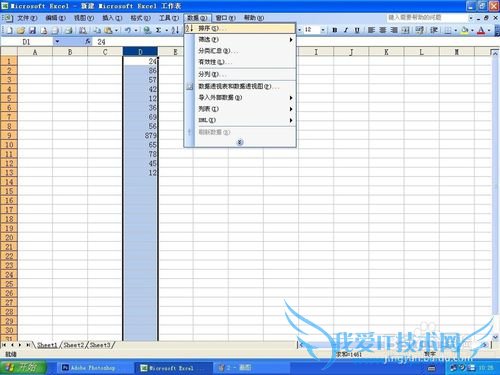Click cell D9 containing 879
The height and width of the screenshot is (375, 500).
140,135
